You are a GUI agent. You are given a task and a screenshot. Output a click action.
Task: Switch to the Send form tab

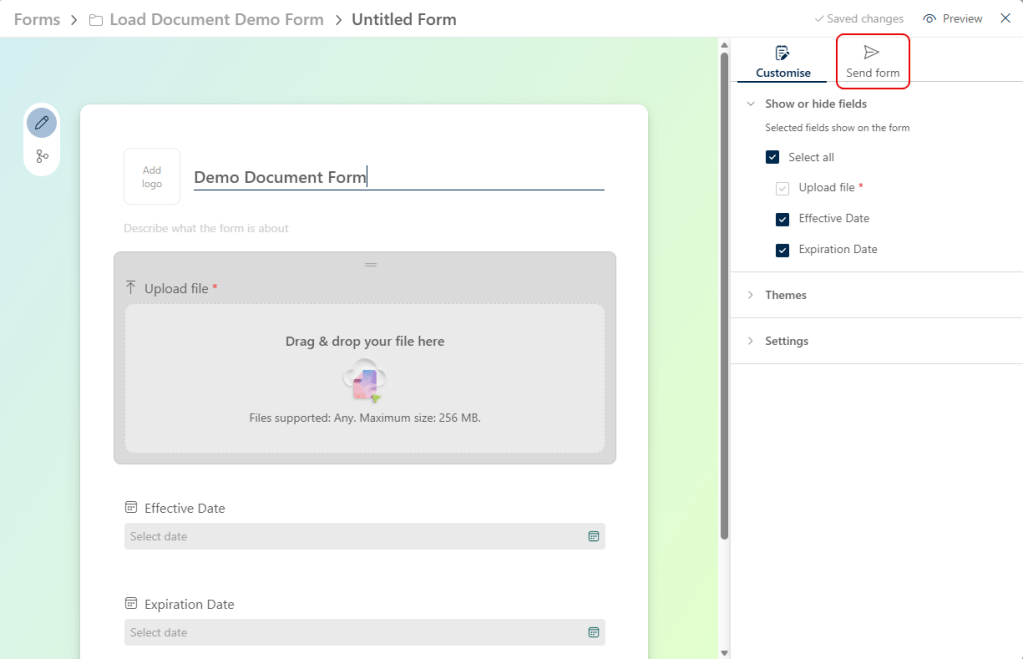click(x=872, y=62)
